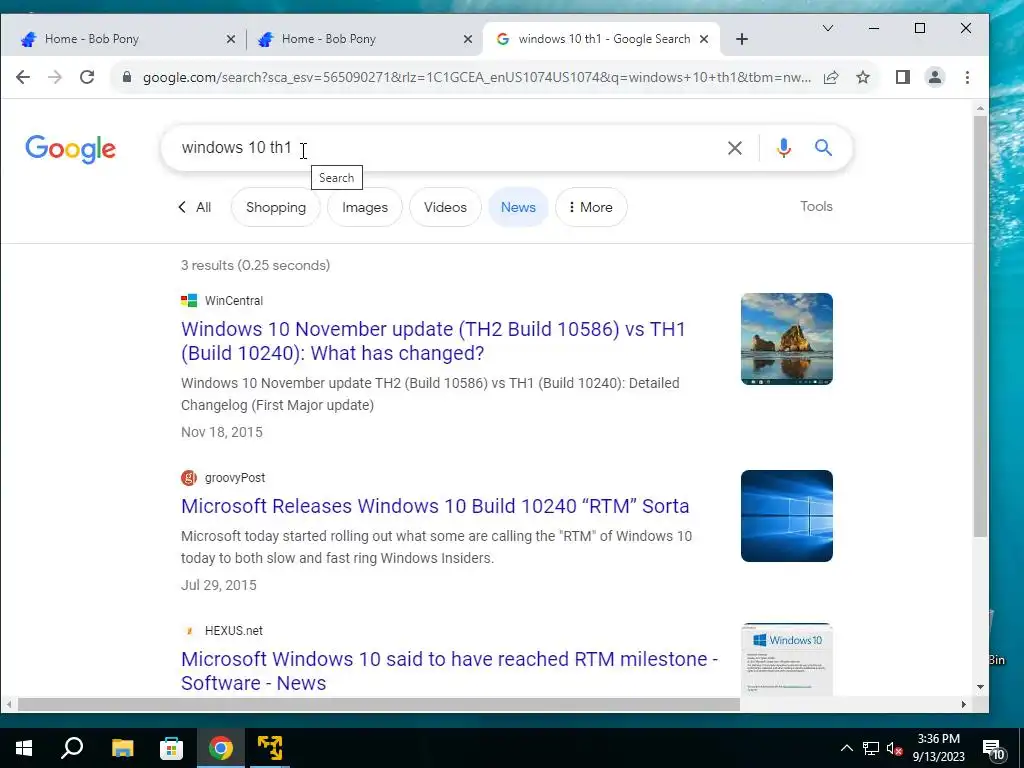Open the taskbar clock and date
The image size is (1024, 768).
click(938, 748)
